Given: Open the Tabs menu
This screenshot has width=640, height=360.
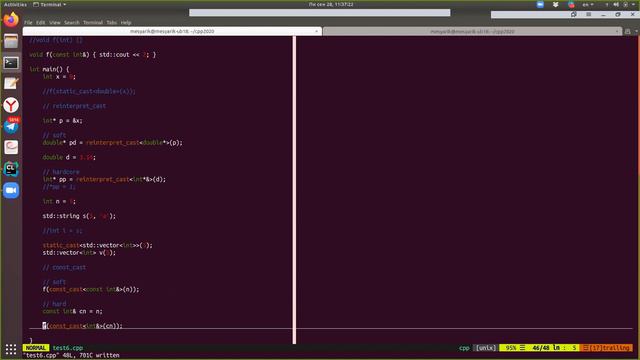Looking at the screenshot, I should pos(112,22).
